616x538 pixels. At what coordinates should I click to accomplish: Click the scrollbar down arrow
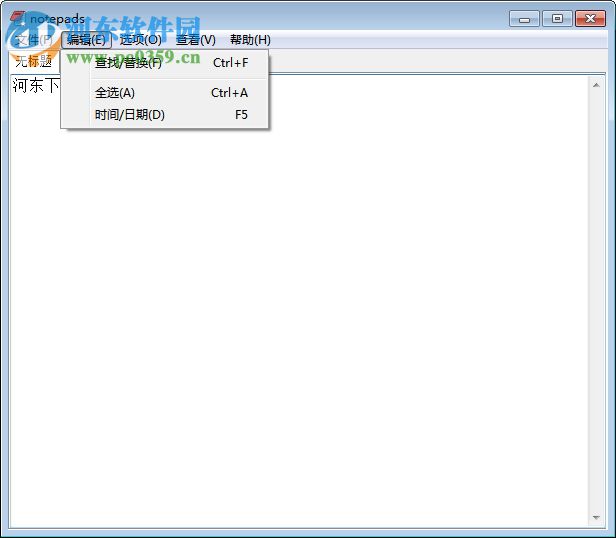pyautogui.click(x=596, y=517)
